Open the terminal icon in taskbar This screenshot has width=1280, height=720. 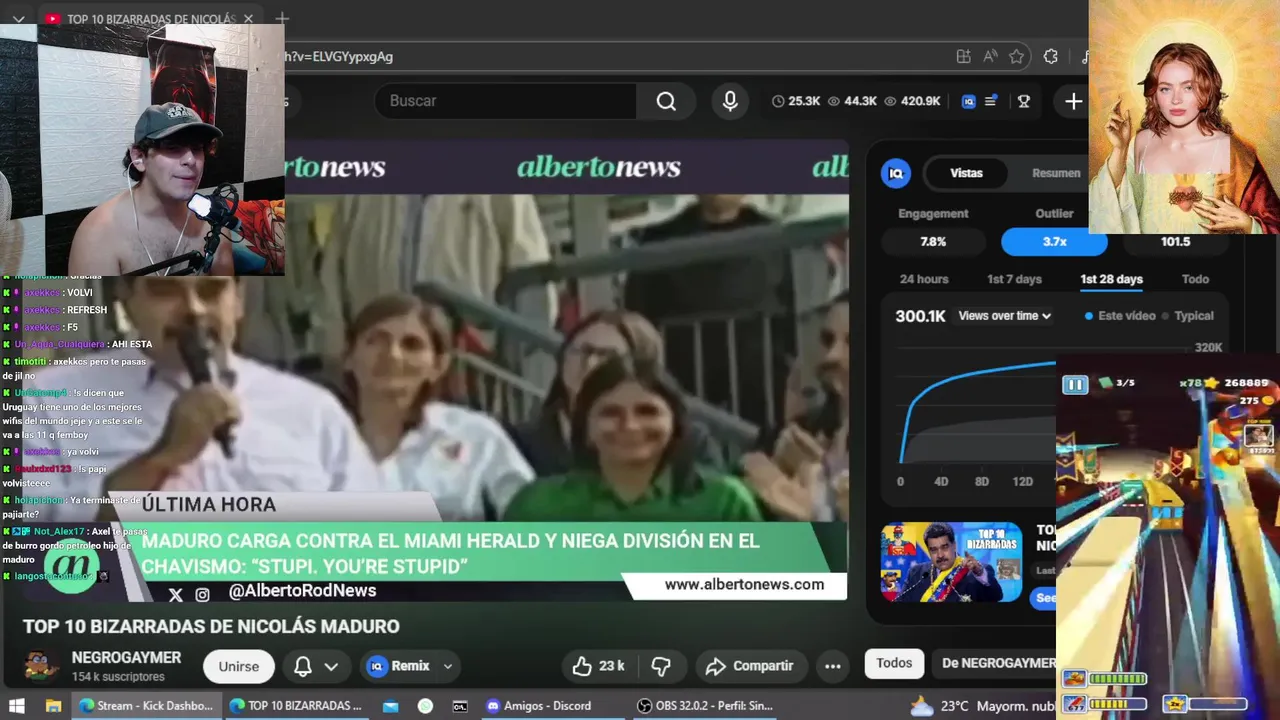click(x=460, y=706)
